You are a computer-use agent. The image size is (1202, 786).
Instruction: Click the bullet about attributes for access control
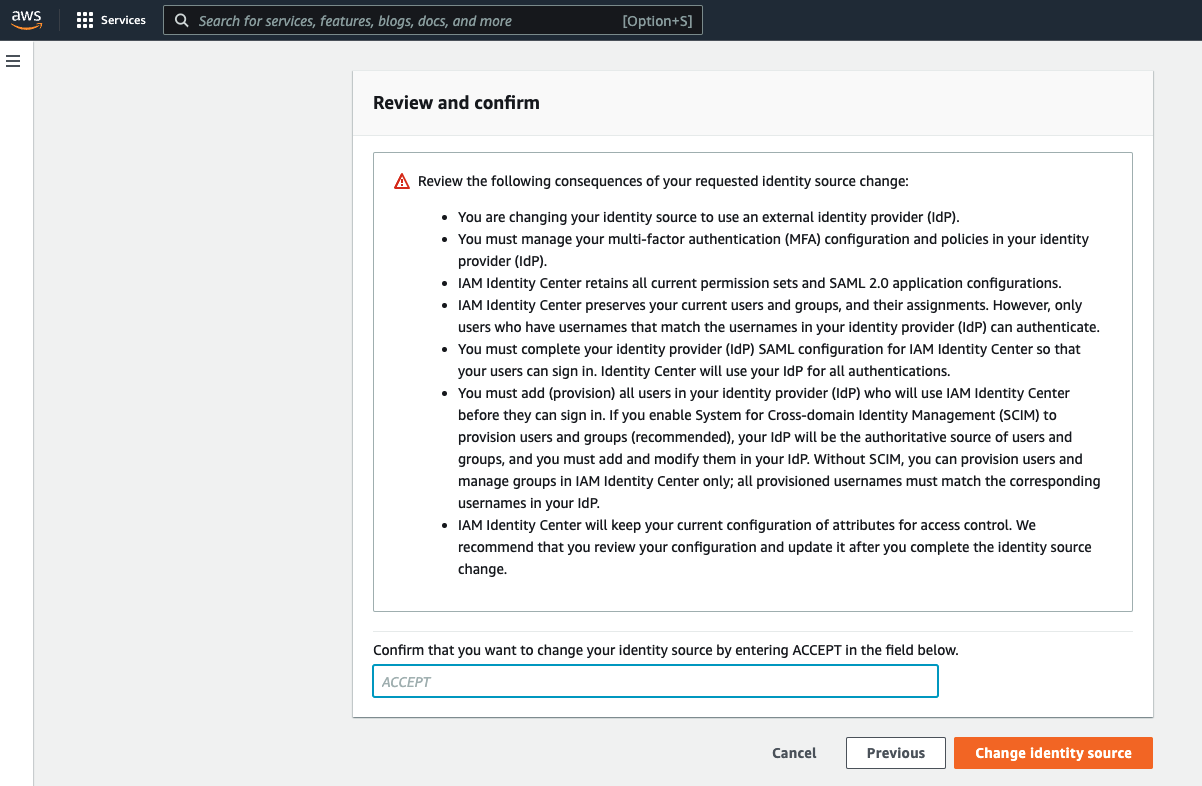(775, 547)
